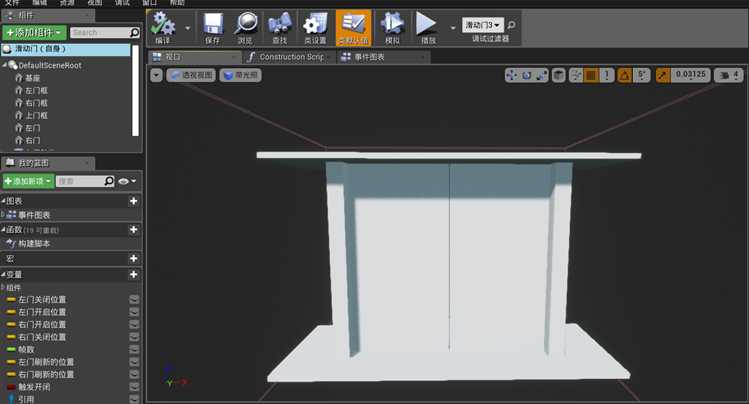Click the Find (查找) binoculars icon
The width and height of the screenshot is (749, 404).
coord(280,27)
